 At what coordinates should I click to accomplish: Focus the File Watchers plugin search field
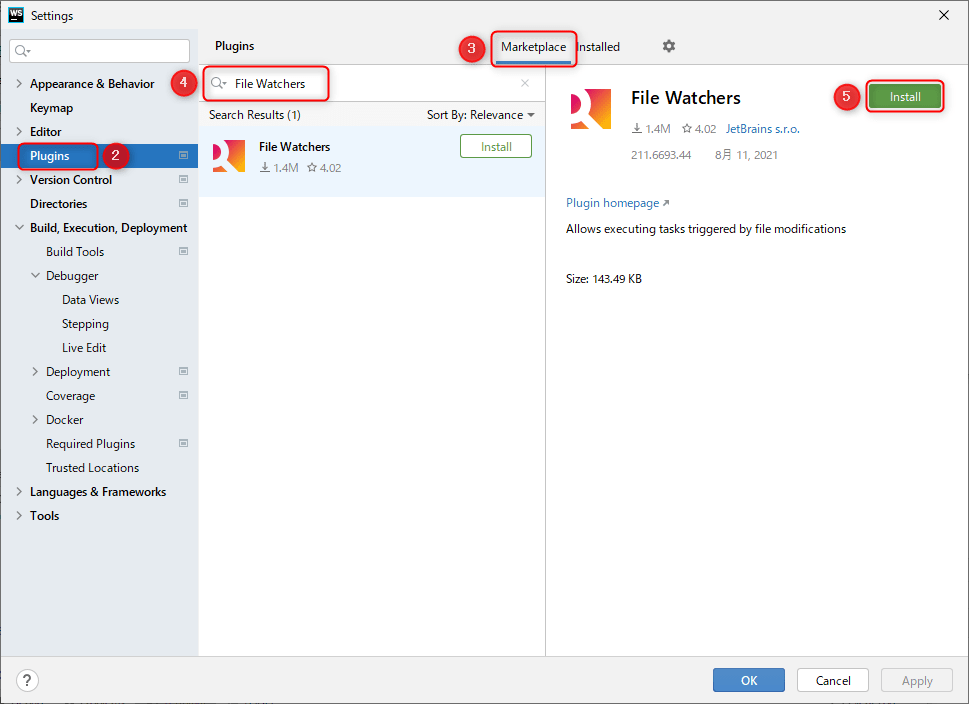pyautogui.click(x=371, y=83)
